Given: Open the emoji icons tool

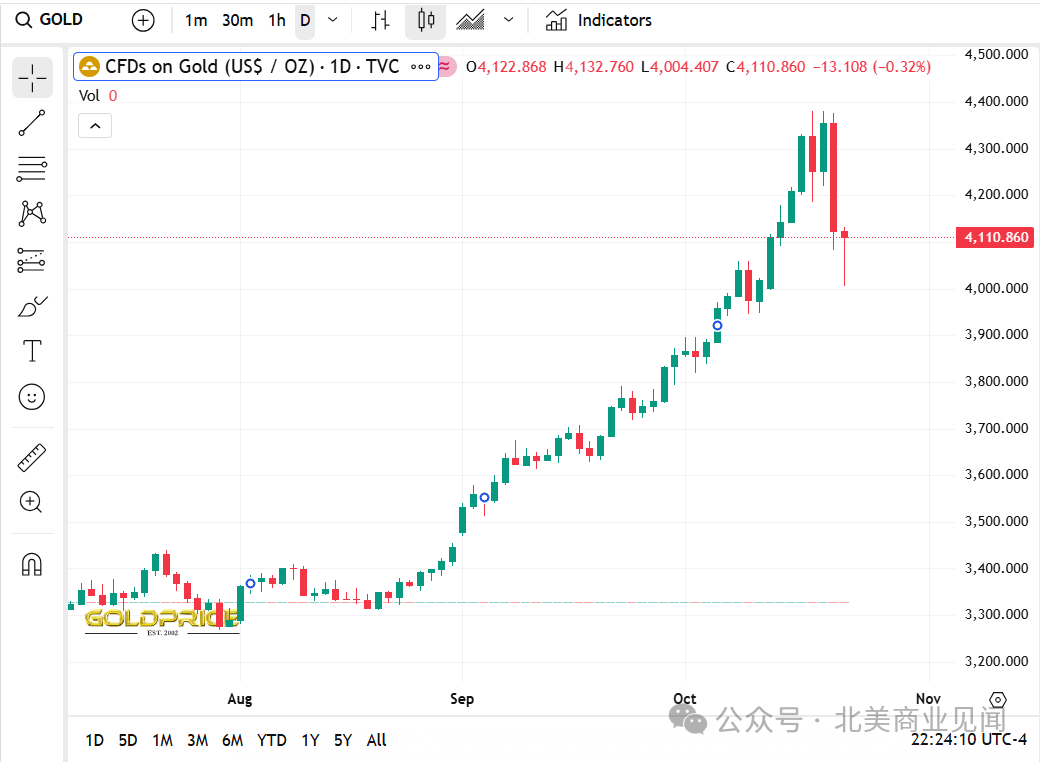Looking at the screenshot, I should click(32, 397).
